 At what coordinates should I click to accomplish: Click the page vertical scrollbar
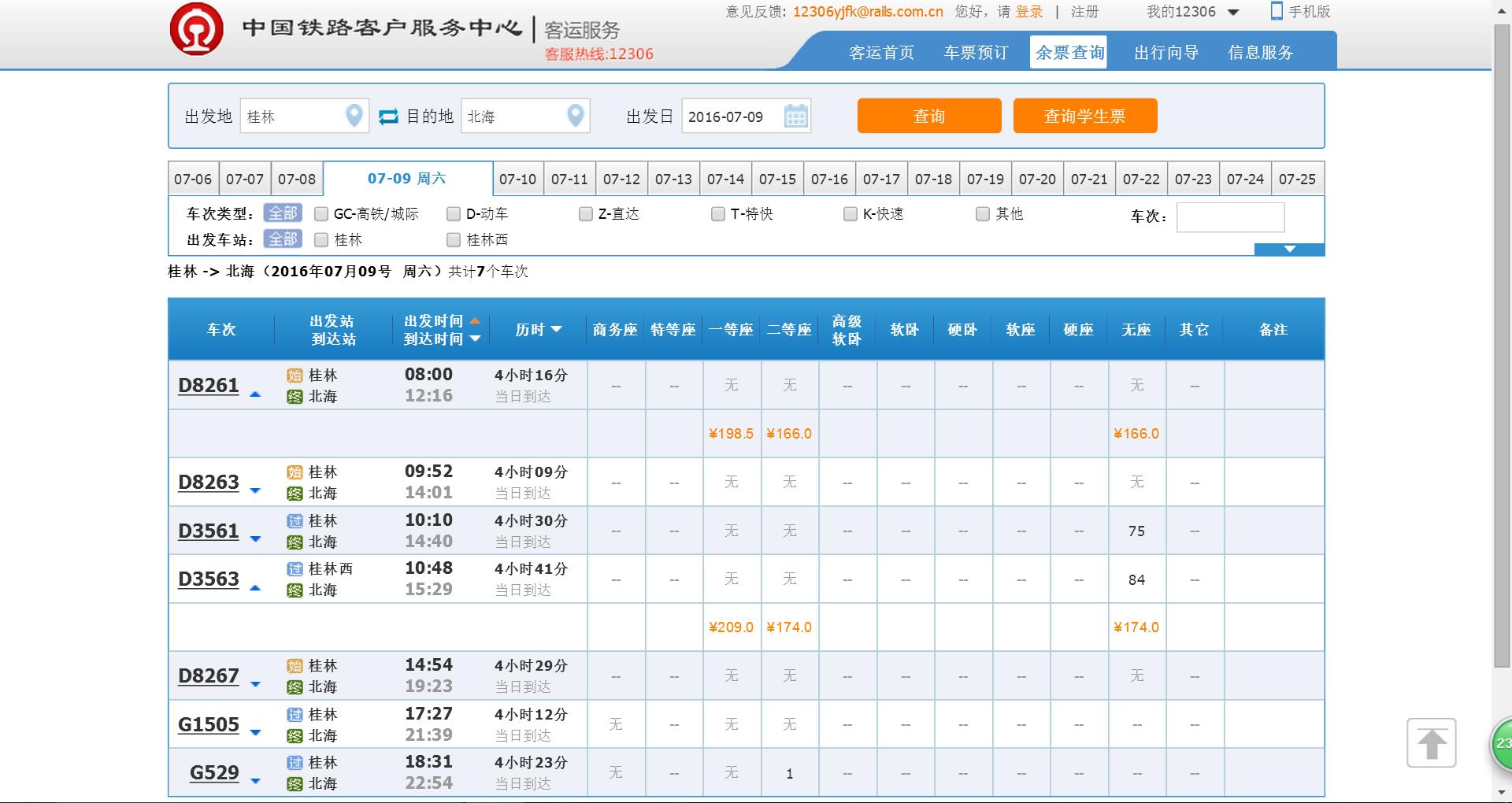coord(1502,346)
